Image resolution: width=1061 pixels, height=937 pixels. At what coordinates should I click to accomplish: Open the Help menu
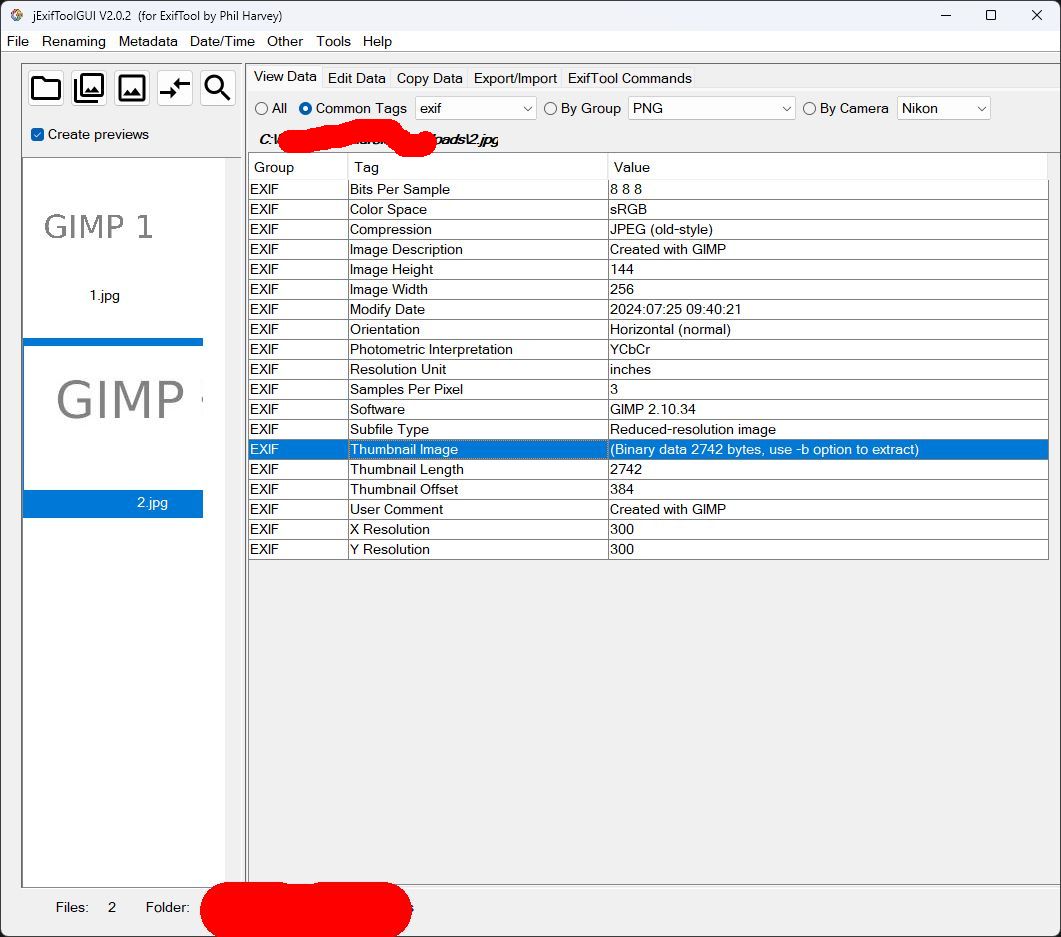(377, 41)
